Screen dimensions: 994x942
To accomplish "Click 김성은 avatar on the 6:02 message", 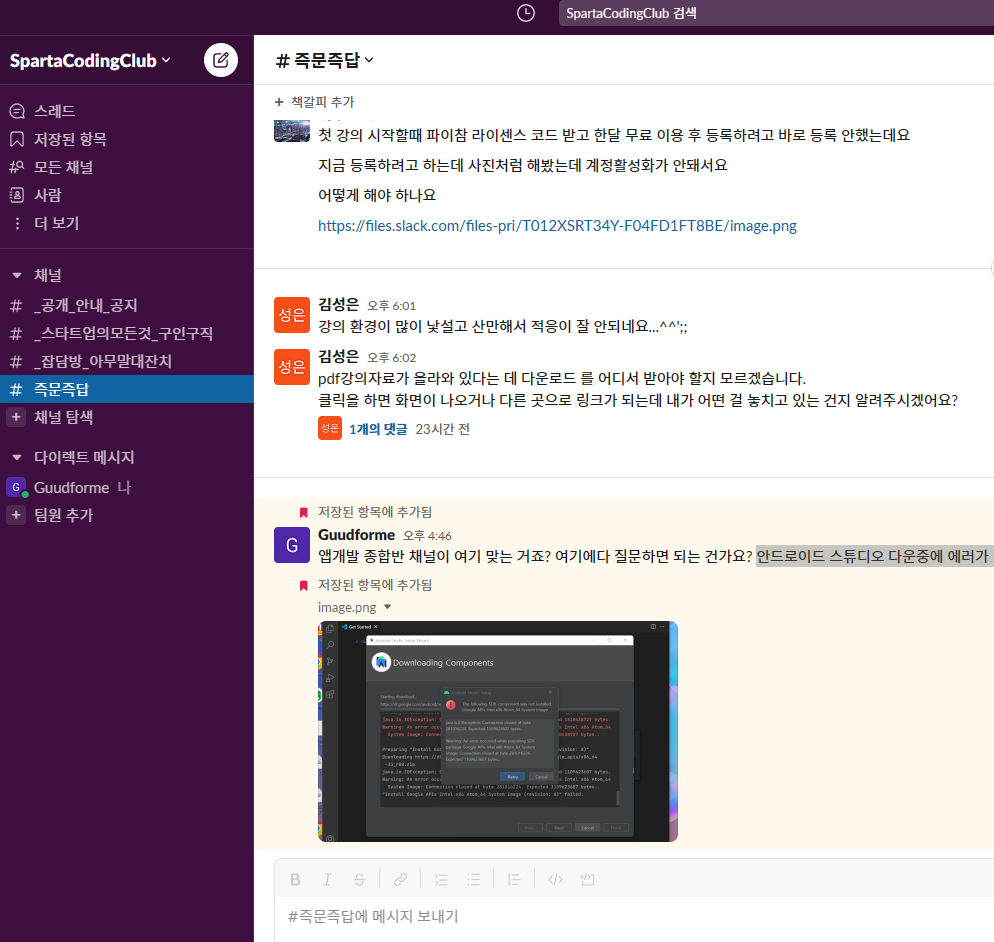I will (x=292, y=366).
